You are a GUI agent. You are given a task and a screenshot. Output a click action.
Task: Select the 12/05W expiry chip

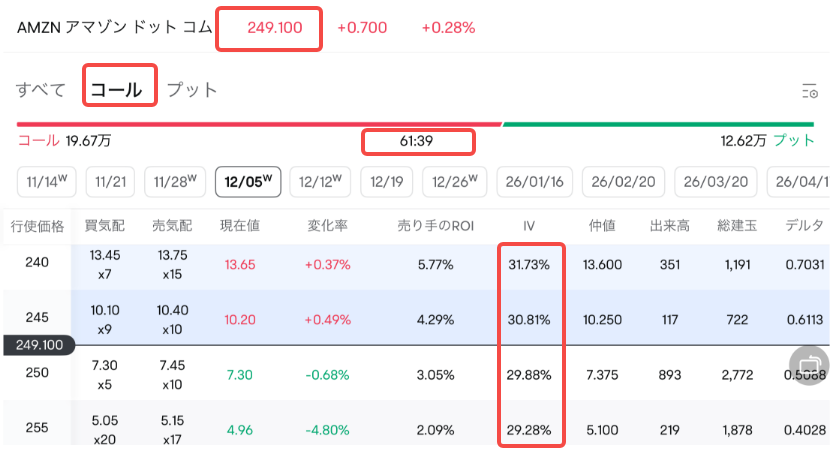[248, 182]
